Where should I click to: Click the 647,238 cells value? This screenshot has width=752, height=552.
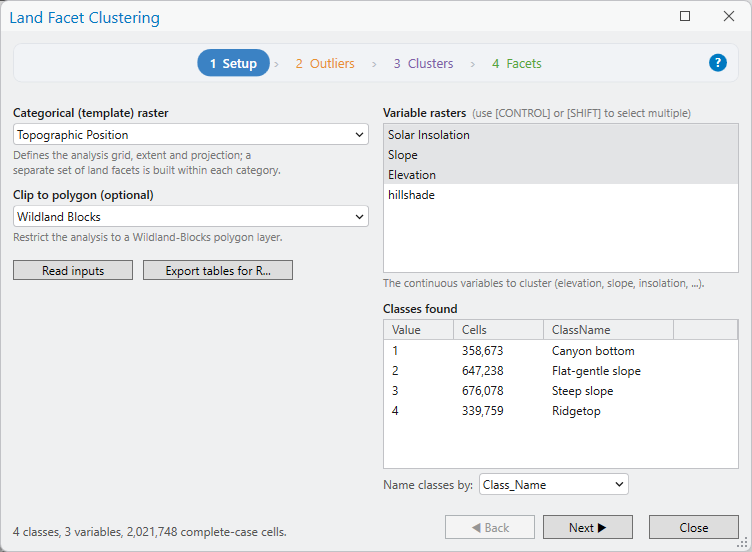pyautogui.click(x=482, y=371)
